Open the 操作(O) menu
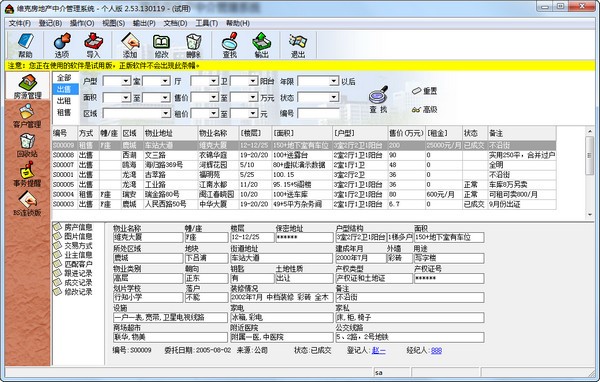Screen dimensions: 600x382 coord(82,23)
